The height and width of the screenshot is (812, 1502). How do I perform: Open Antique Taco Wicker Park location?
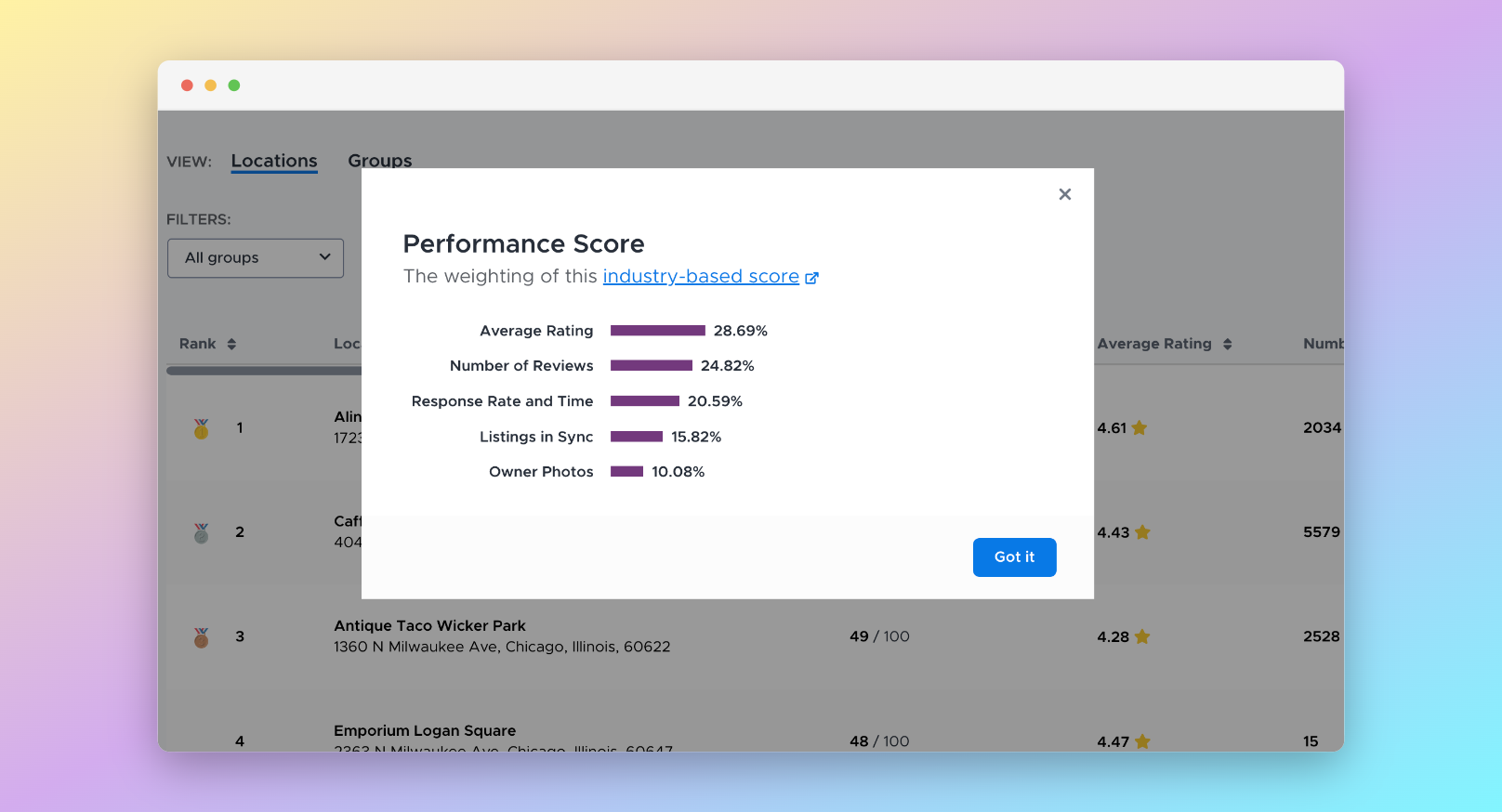coord(429,626)
